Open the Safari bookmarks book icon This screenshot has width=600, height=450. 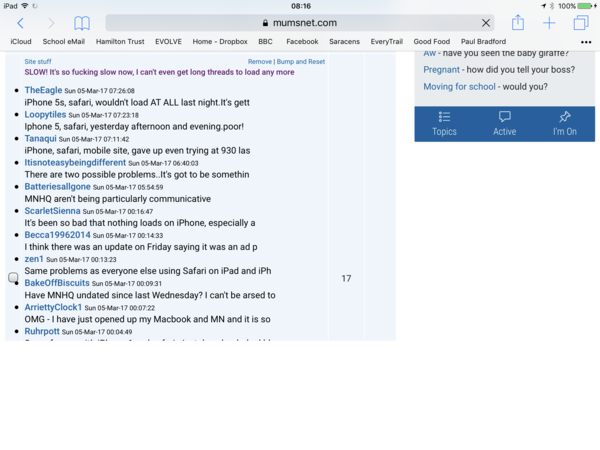82,23
